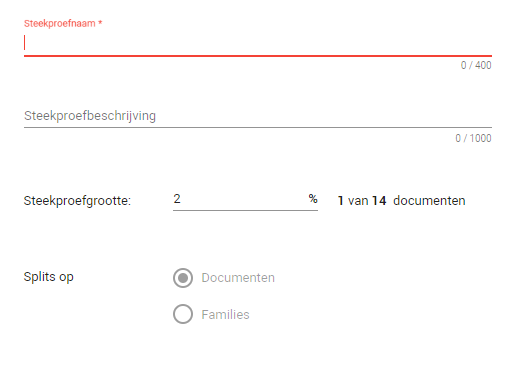Click the 0 / 400 character counter
Viewport: 527px width, 373px height.
(476, 65)
